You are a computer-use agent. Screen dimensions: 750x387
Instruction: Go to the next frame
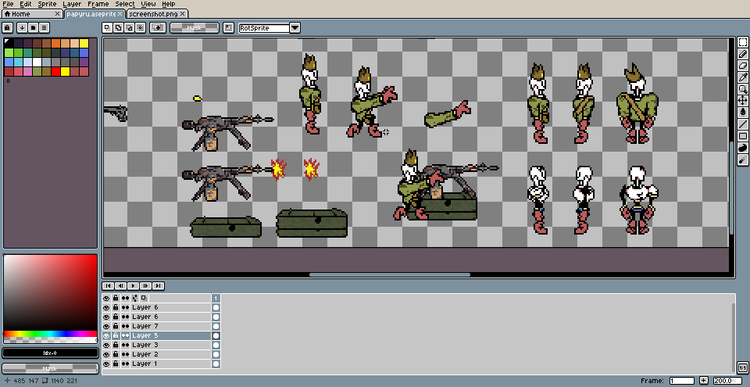point(145,286)
